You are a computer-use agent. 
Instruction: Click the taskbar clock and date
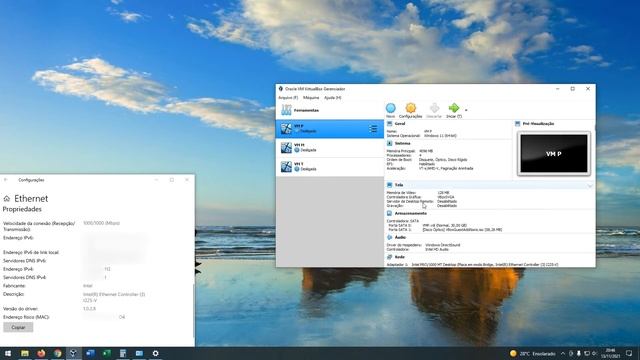[611, 353]
